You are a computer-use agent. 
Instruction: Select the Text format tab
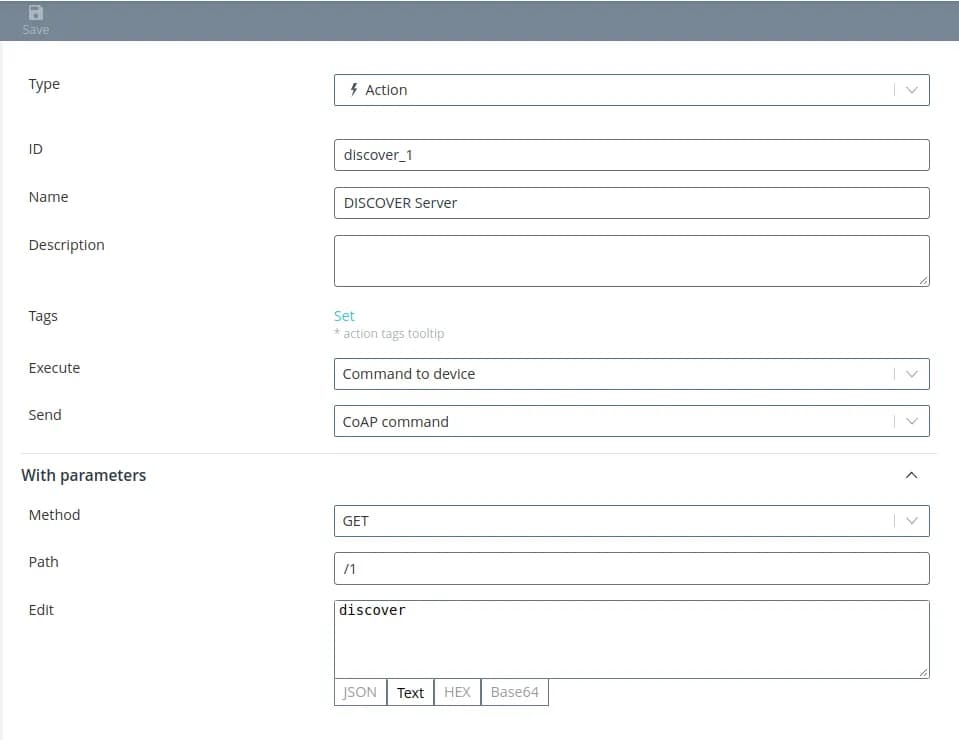(x=410, y=692)
